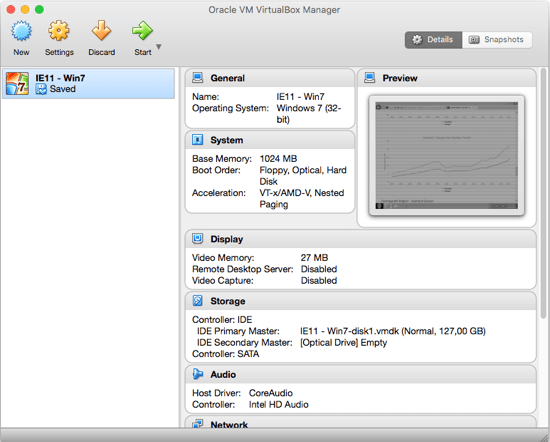The height and width of the screenshot is (442, 550).
Task: Click the Boot Order value Floppy, Optical, Hard Disk
Action: [303, 176]
